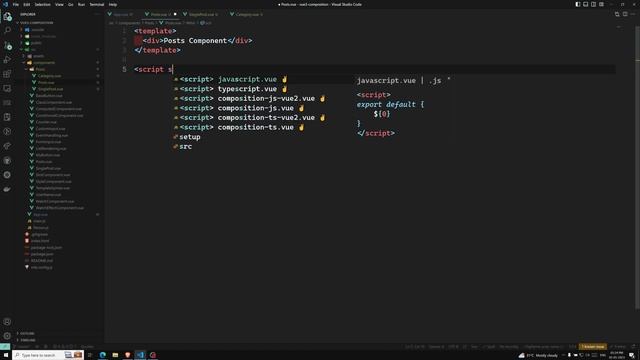Image resolution: width=640 pixels, height=360 pixels.
Task: Click the unsaved dot on Posts.vue tab
Action: pyautogui.click(x=175, y=14)
